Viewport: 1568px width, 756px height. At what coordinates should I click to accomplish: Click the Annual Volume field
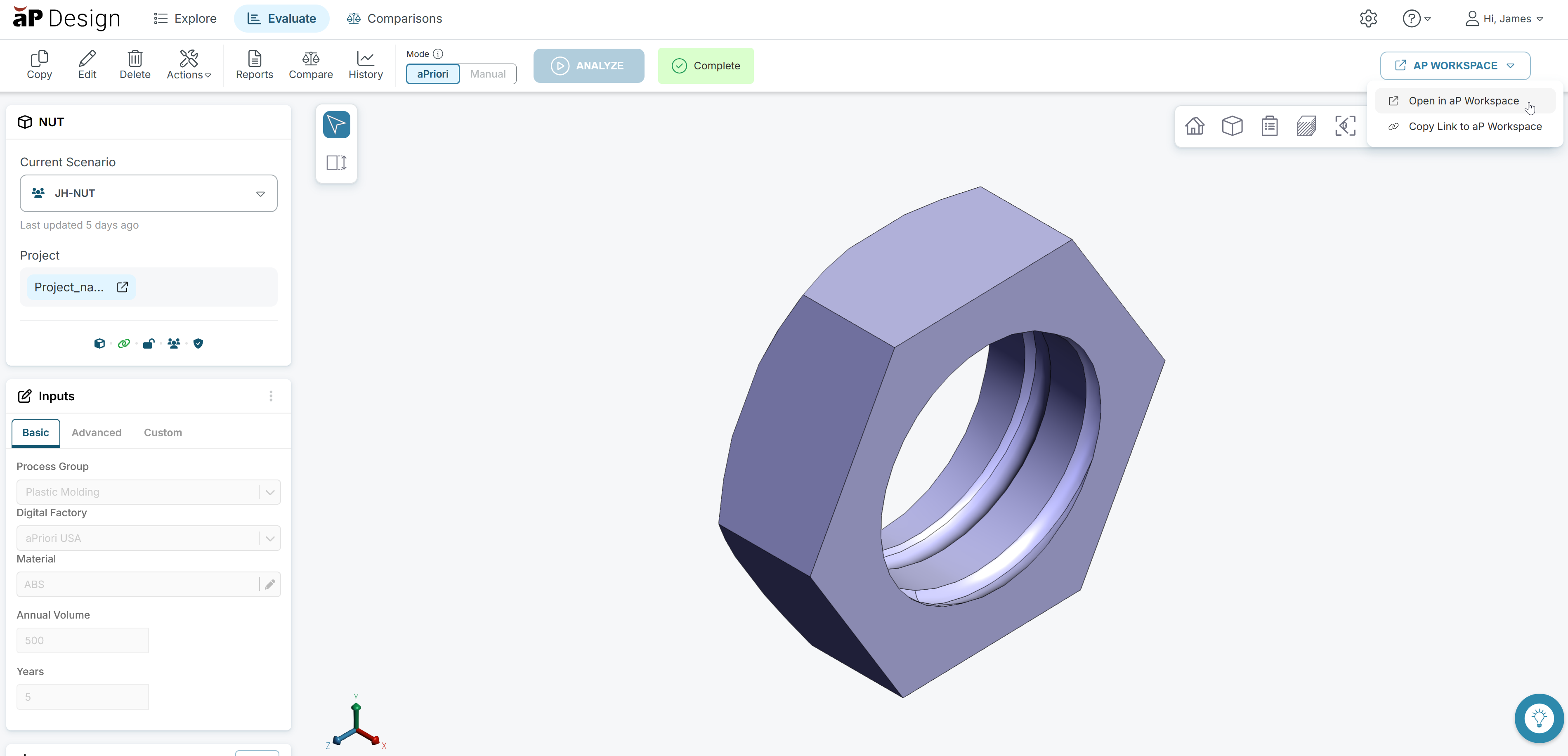pyautogui.click(x=83, y=640)
